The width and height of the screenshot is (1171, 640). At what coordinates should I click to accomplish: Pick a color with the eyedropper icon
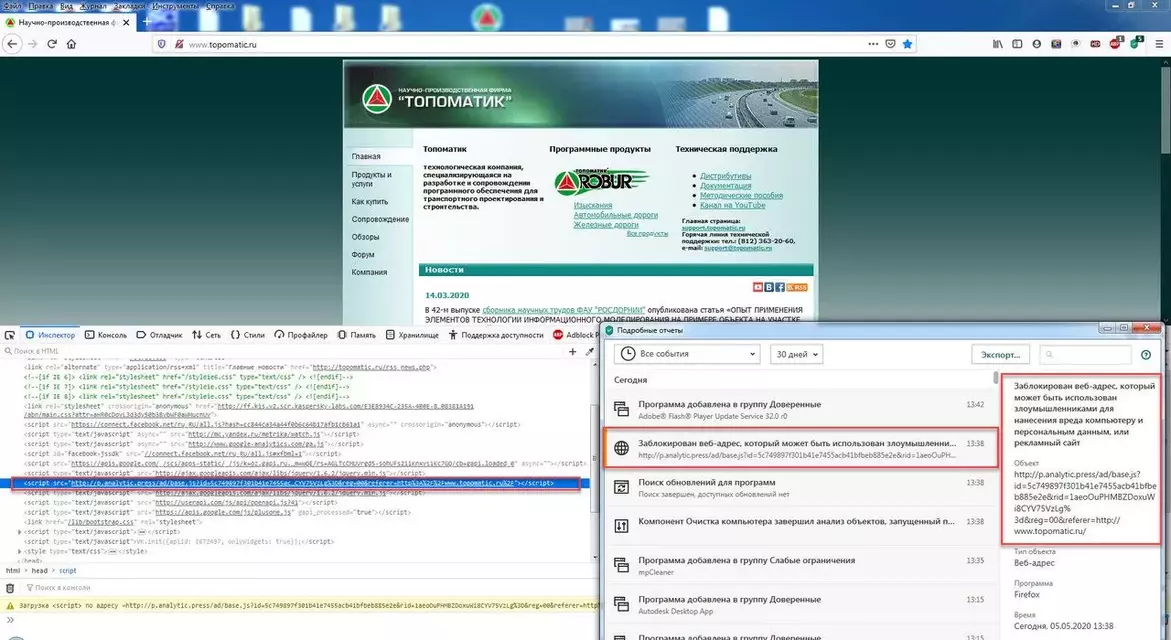pyautogui.click(x=589, y=351)
